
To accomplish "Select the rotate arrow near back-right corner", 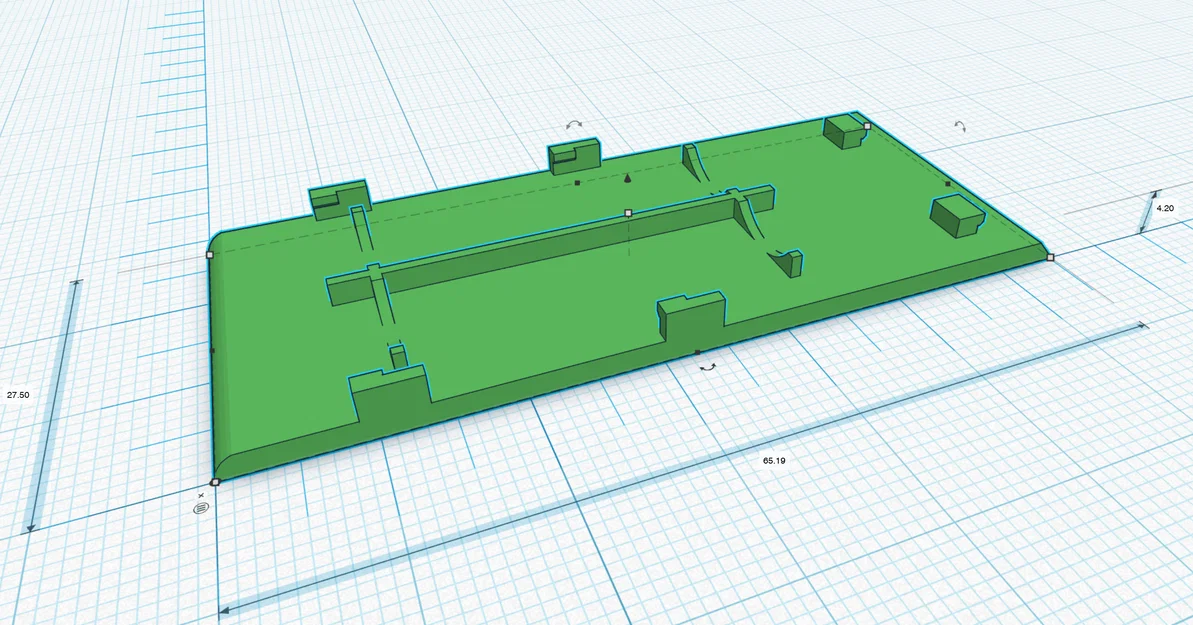I will coord(961,126).
